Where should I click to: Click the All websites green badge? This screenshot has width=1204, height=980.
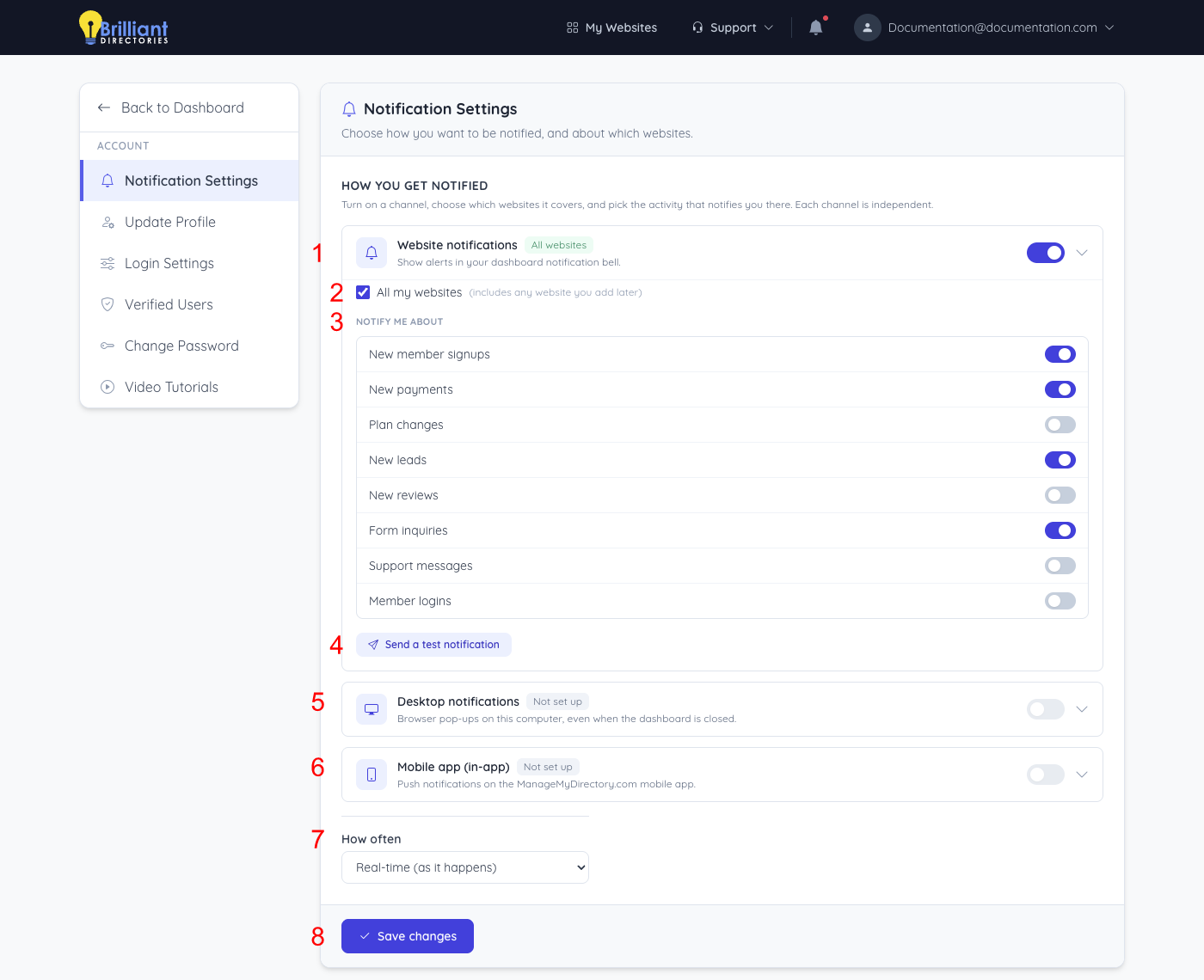[559, 245]
